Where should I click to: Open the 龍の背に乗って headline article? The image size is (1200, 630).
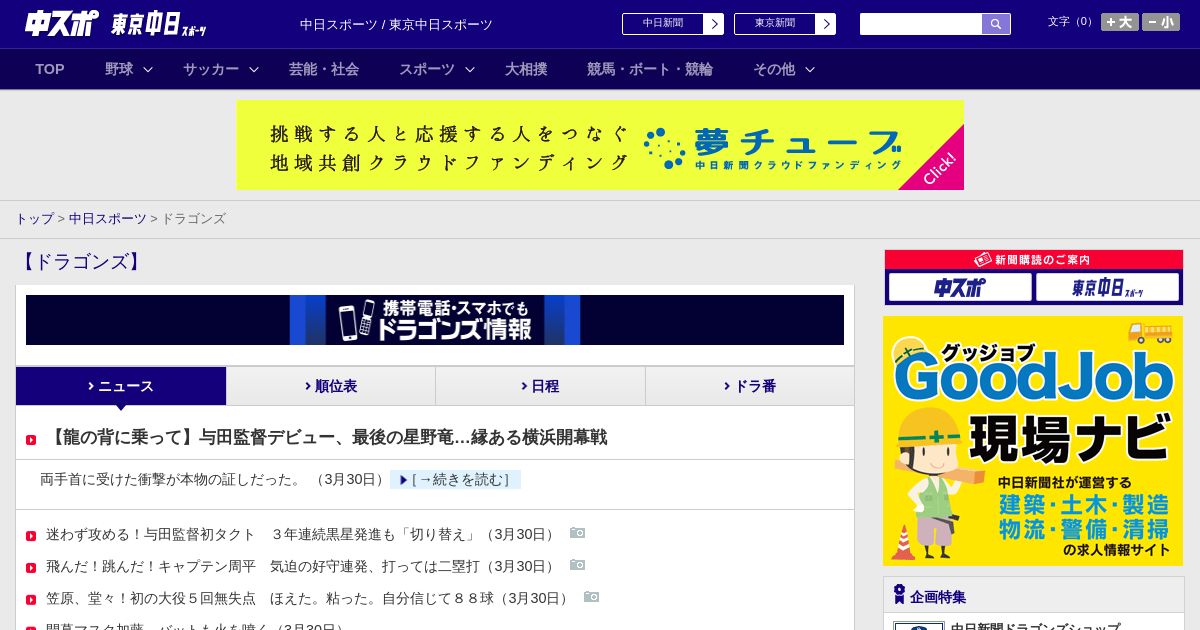pos(327,438)
